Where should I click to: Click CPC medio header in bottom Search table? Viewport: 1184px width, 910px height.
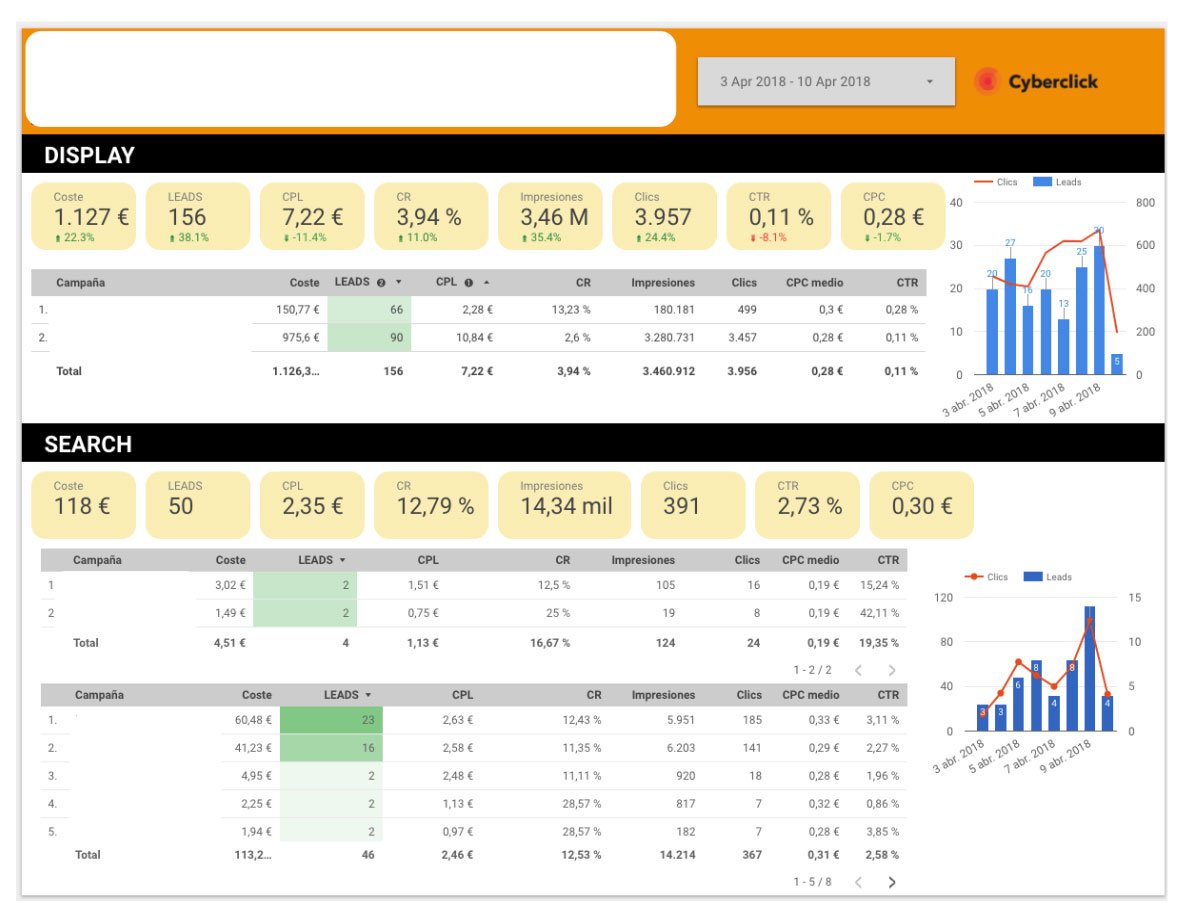pos(810,695)
